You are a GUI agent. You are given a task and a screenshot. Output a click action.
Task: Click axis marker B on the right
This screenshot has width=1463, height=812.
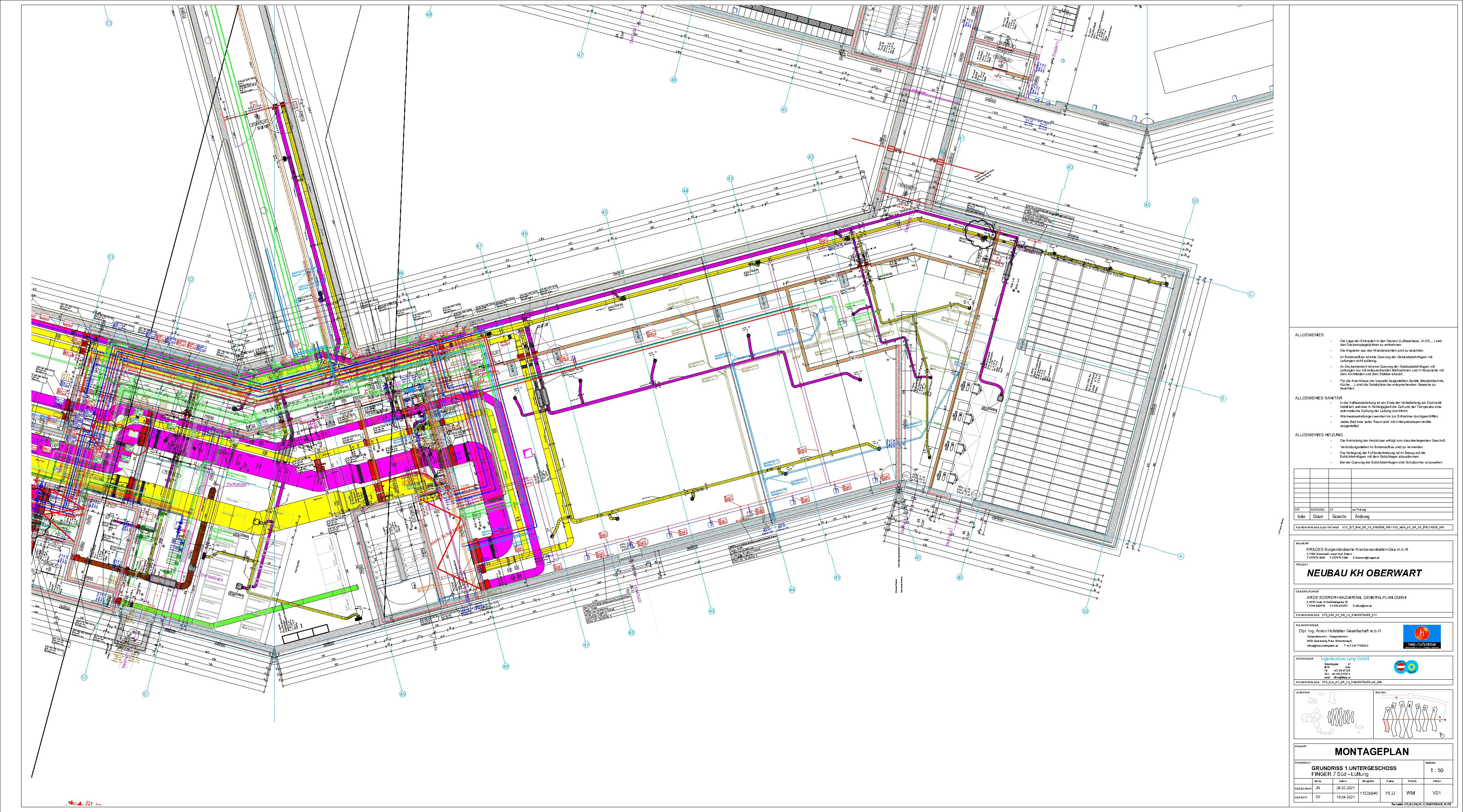click(x=1223, y=398)
